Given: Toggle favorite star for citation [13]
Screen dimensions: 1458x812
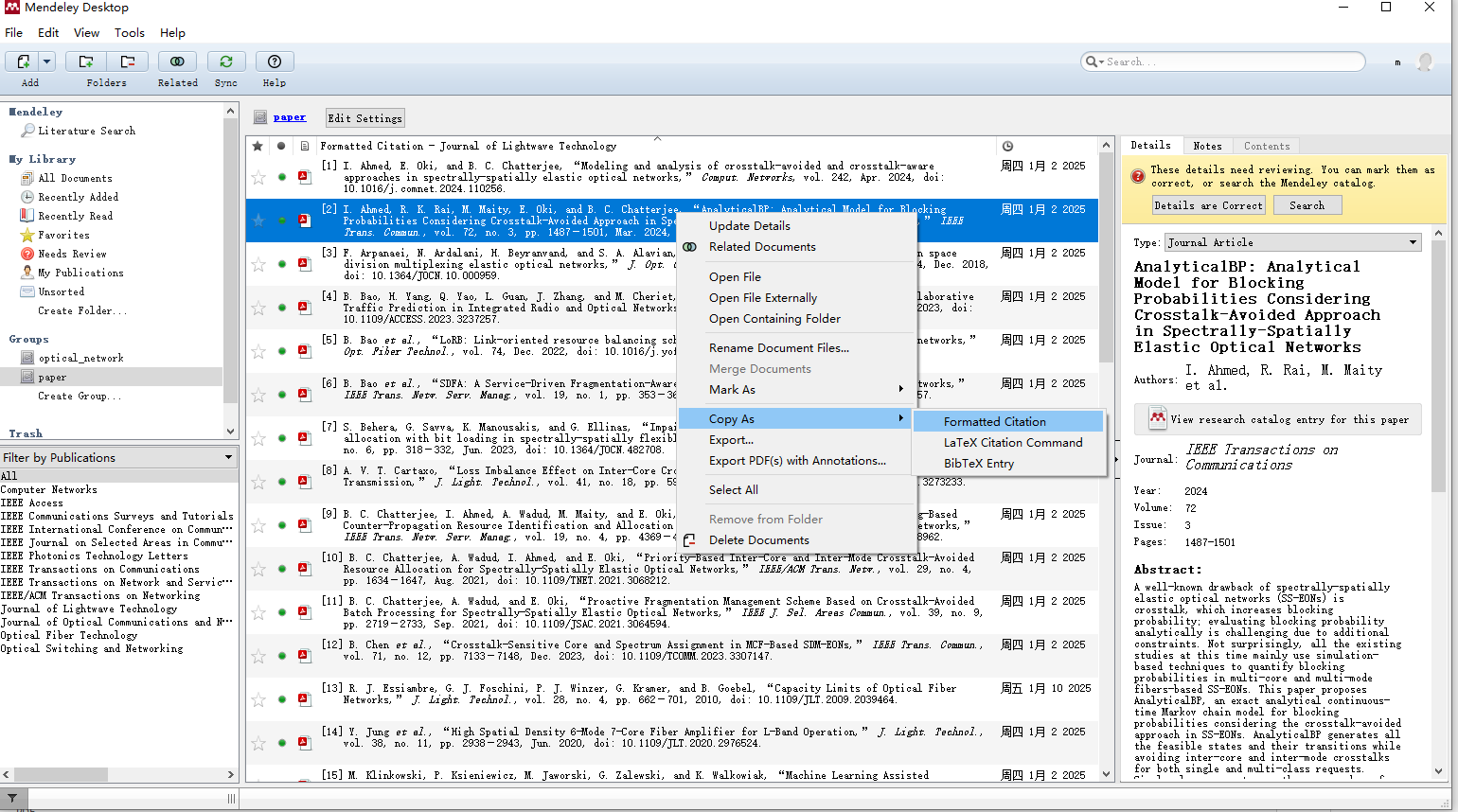Looking at the screenshot, I should (258, 699).
